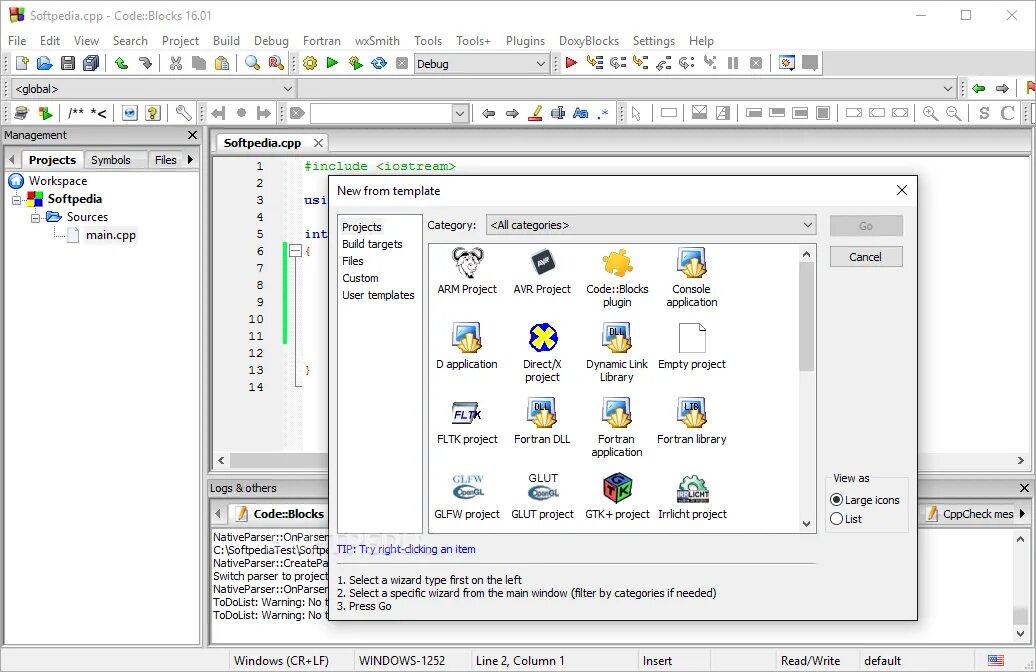The height and width of the screenshot is (672, 1036).
Task: Click the Open file folder icon
Action: tap(44, 63)
